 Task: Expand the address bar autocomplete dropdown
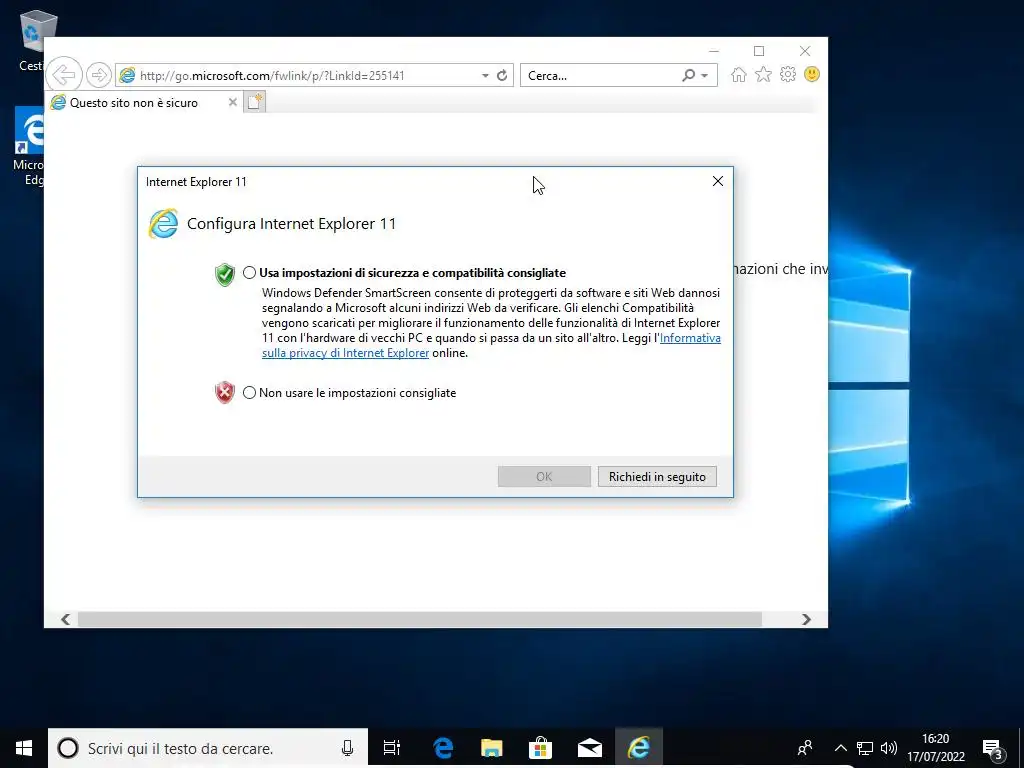pyautogui.click(x=485, y=76)
